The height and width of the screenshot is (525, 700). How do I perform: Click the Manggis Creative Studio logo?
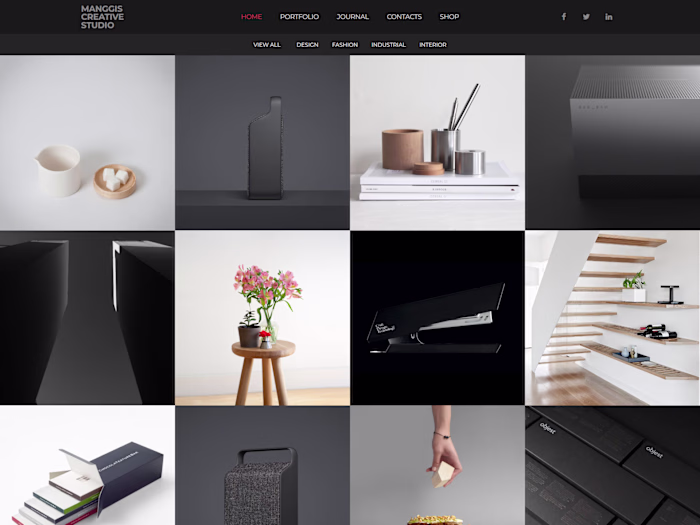pos(102,17)
